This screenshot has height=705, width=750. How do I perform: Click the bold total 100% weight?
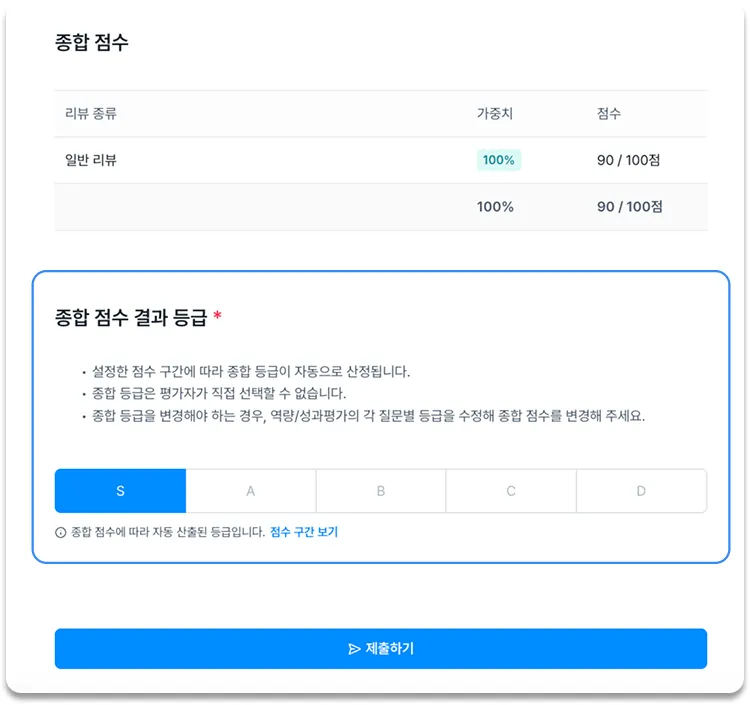[x=495, y=207]
